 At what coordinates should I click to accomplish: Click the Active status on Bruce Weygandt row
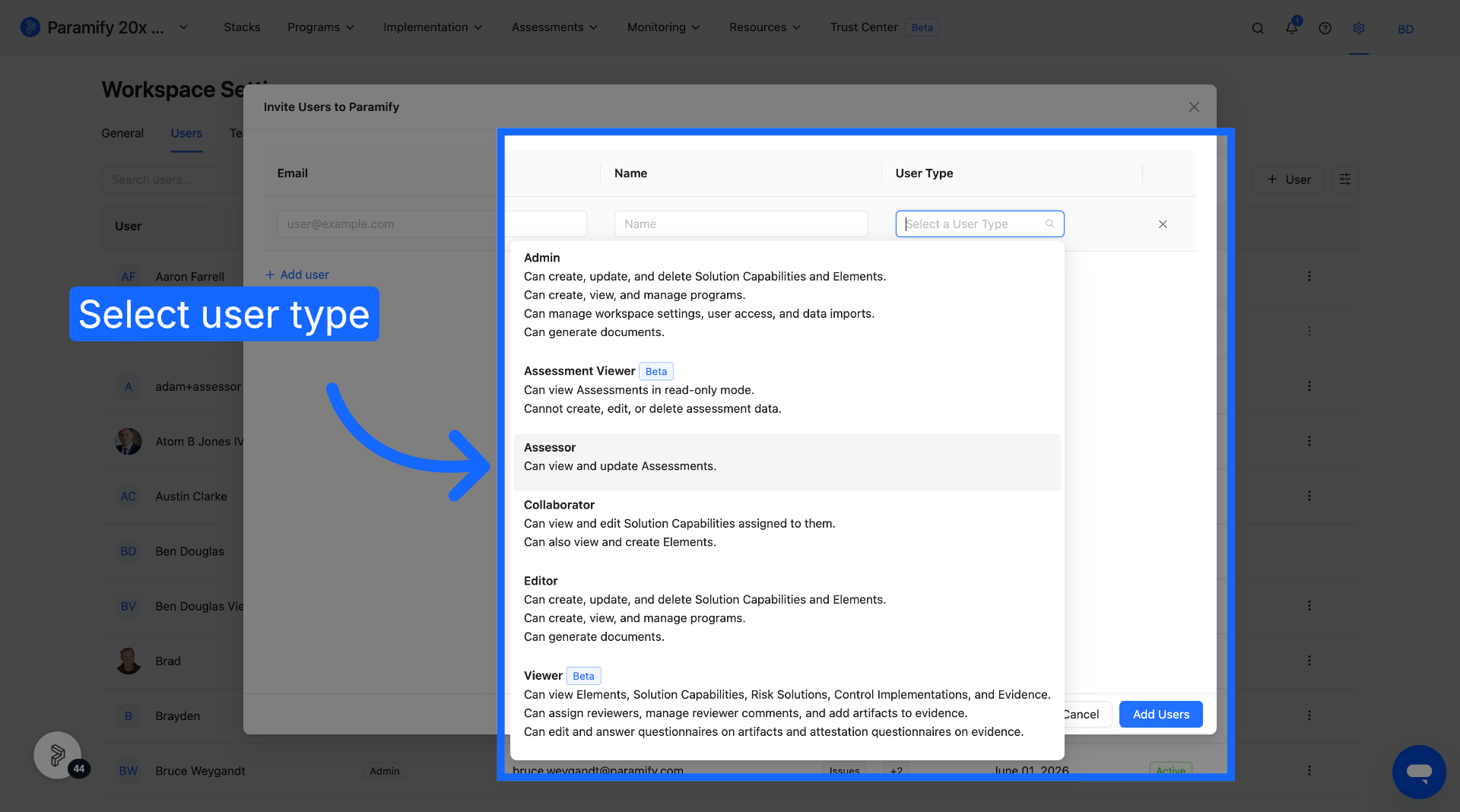(1171, 770)
